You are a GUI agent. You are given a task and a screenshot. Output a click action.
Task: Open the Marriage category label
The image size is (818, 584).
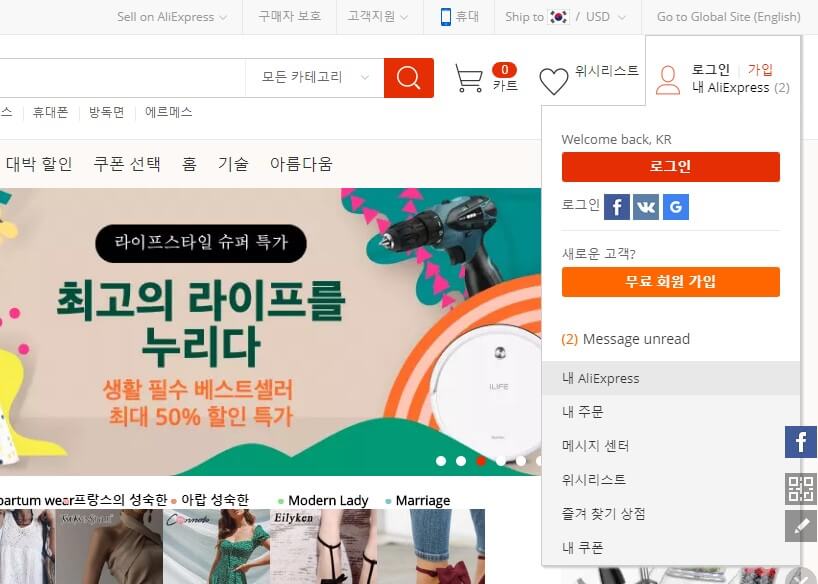pos(423,500)
